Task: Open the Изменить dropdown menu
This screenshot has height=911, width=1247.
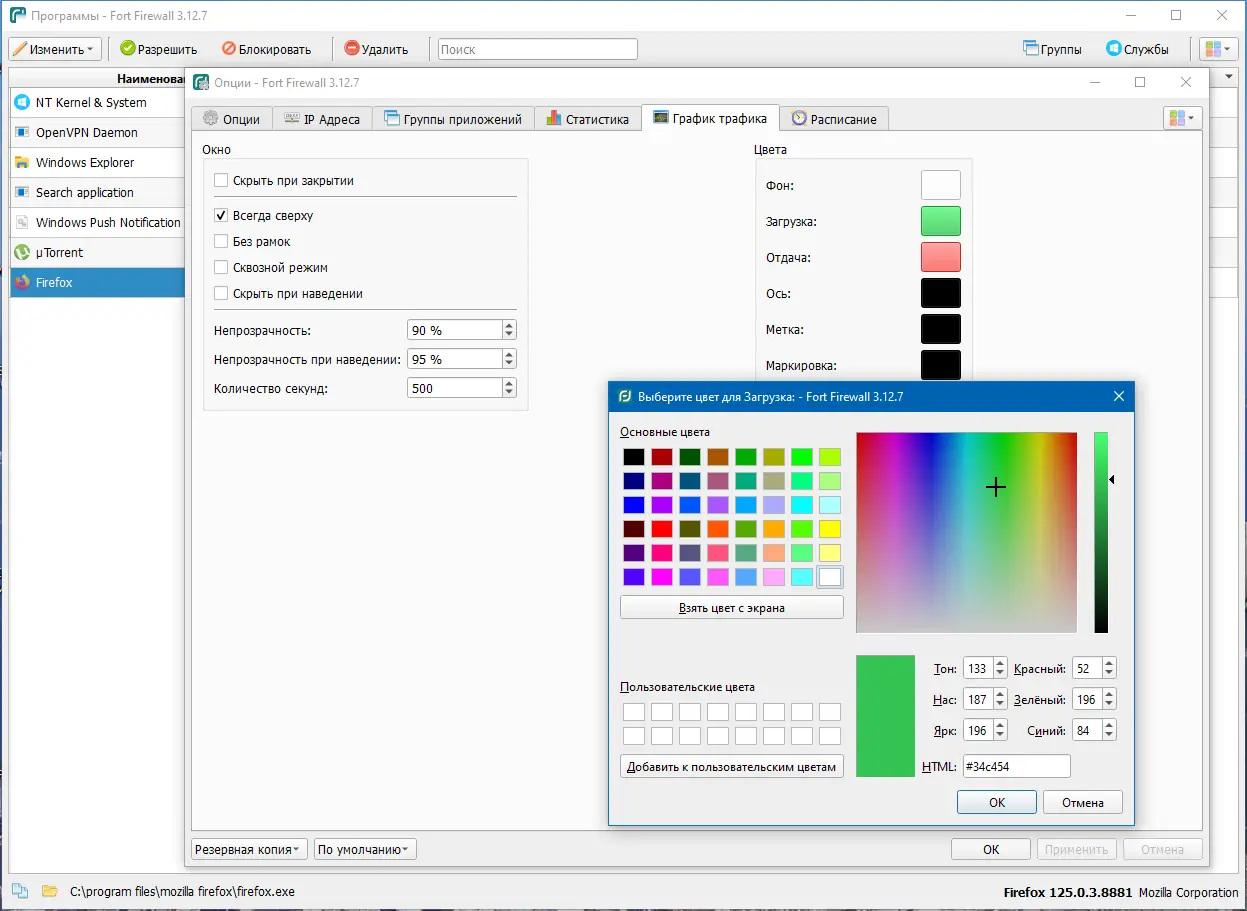Action: (x=55, y=49)
